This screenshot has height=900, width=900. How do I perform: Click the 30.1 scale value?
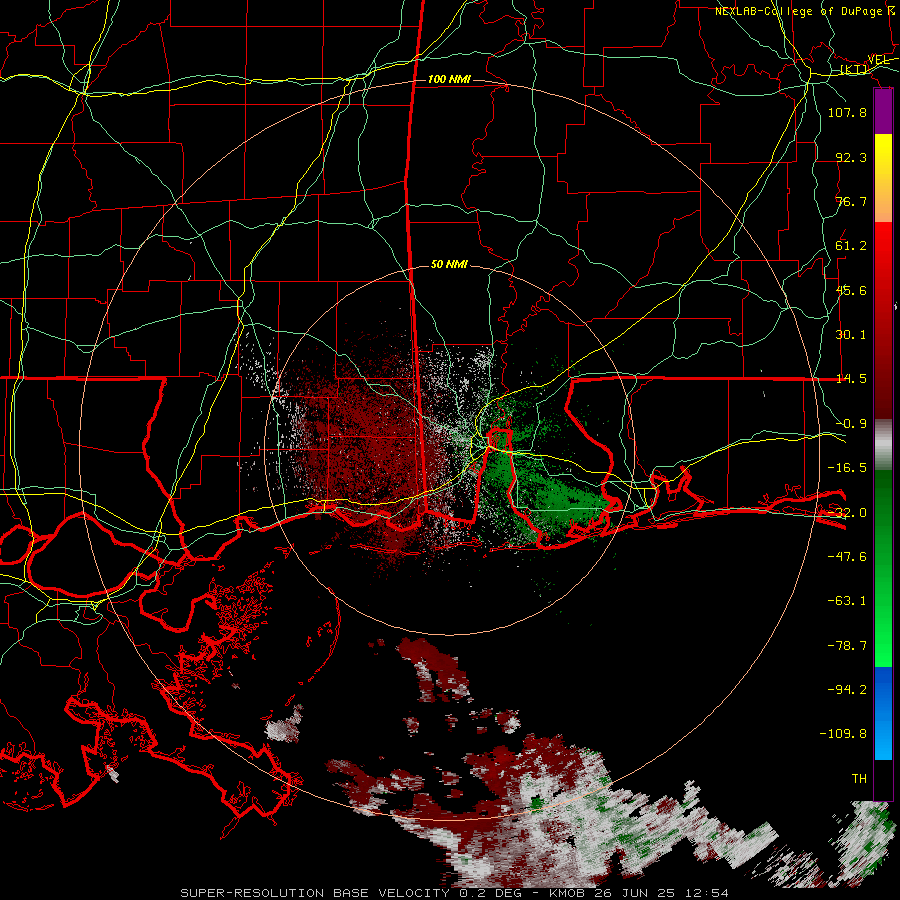point(851,335)
